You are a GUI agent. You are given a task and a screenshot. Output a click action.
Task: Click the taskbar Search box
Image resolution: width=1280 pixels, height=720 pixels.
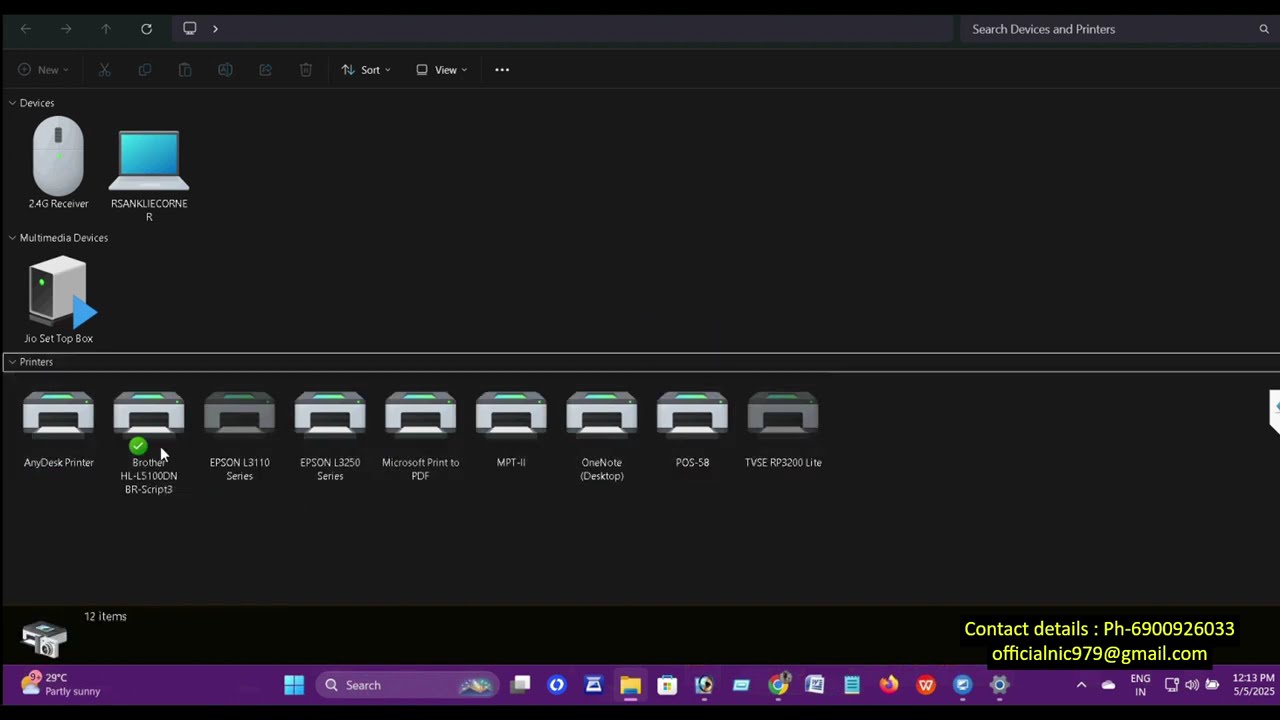[x=408, y=685]
